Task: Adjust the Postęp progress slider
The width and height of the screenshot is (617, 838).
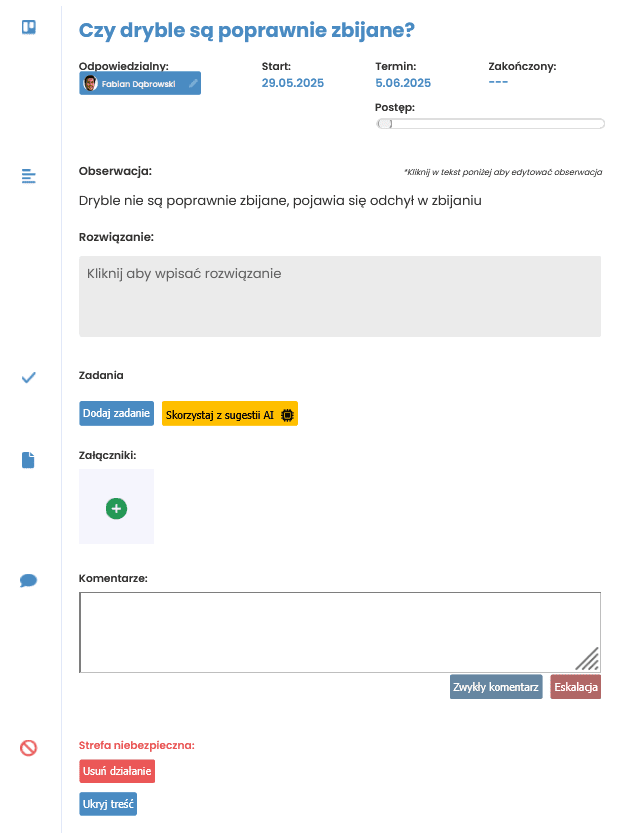Action: tap(490, 124)
